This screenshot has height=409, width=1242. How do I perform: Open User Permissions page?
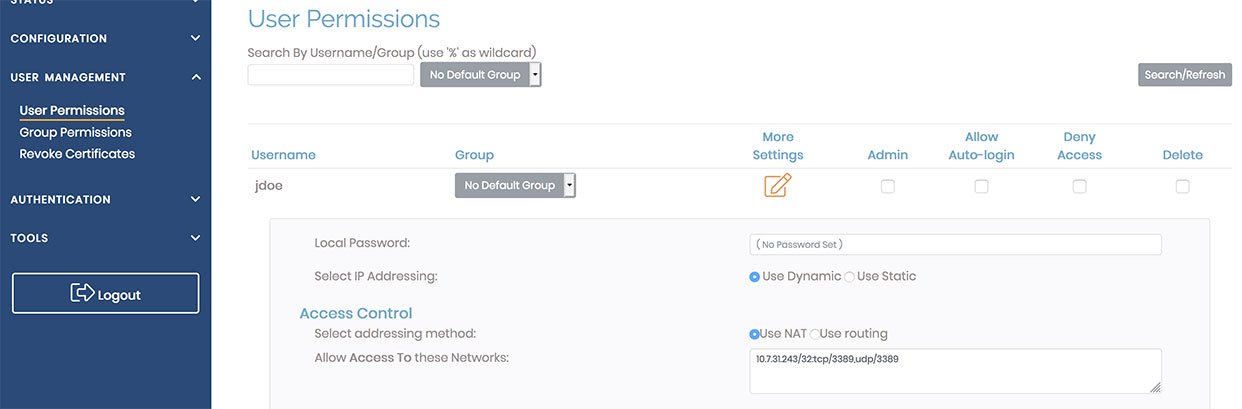tap(72, 110)
